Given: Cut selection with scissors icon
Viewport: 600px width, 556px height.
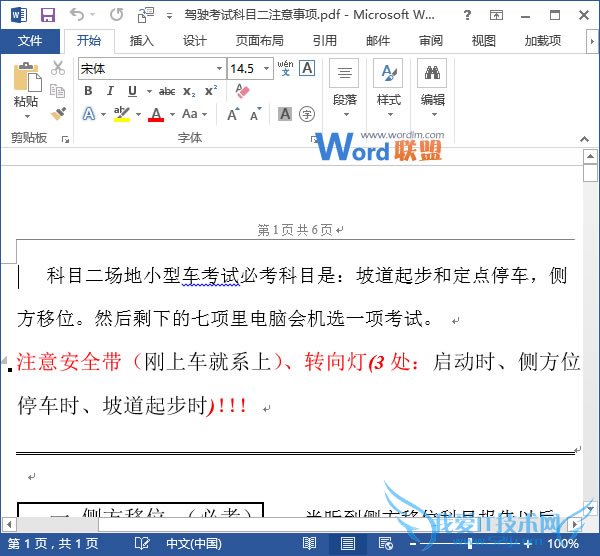Looking at the screenshot, I should click(58, 68).
